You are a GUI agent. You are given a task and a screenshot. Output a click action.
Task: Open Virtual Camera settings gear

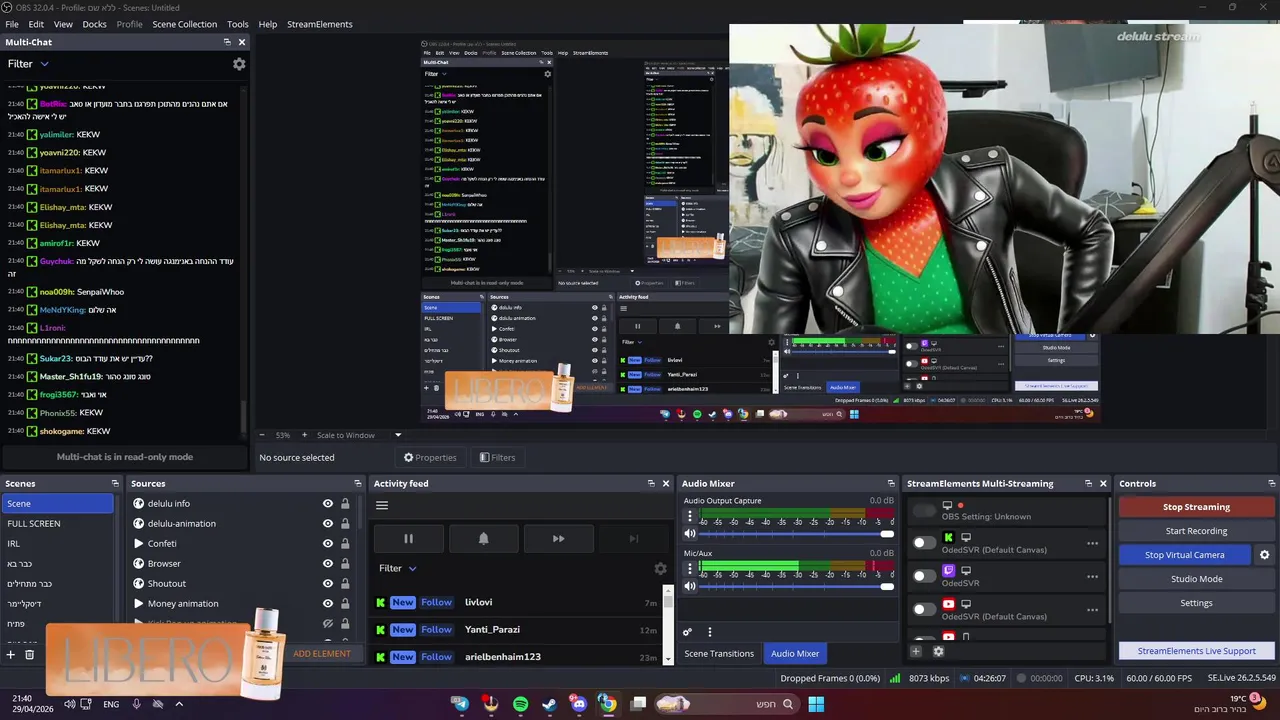1264,555
